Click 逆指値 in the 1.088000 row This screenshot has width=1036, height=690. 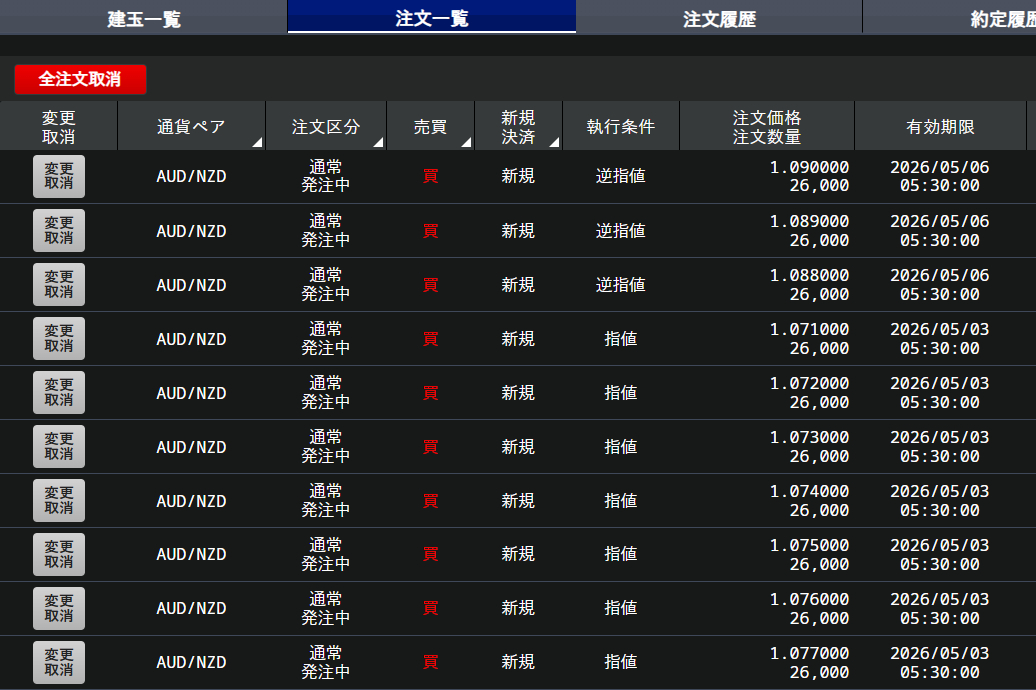click(620, 285)
